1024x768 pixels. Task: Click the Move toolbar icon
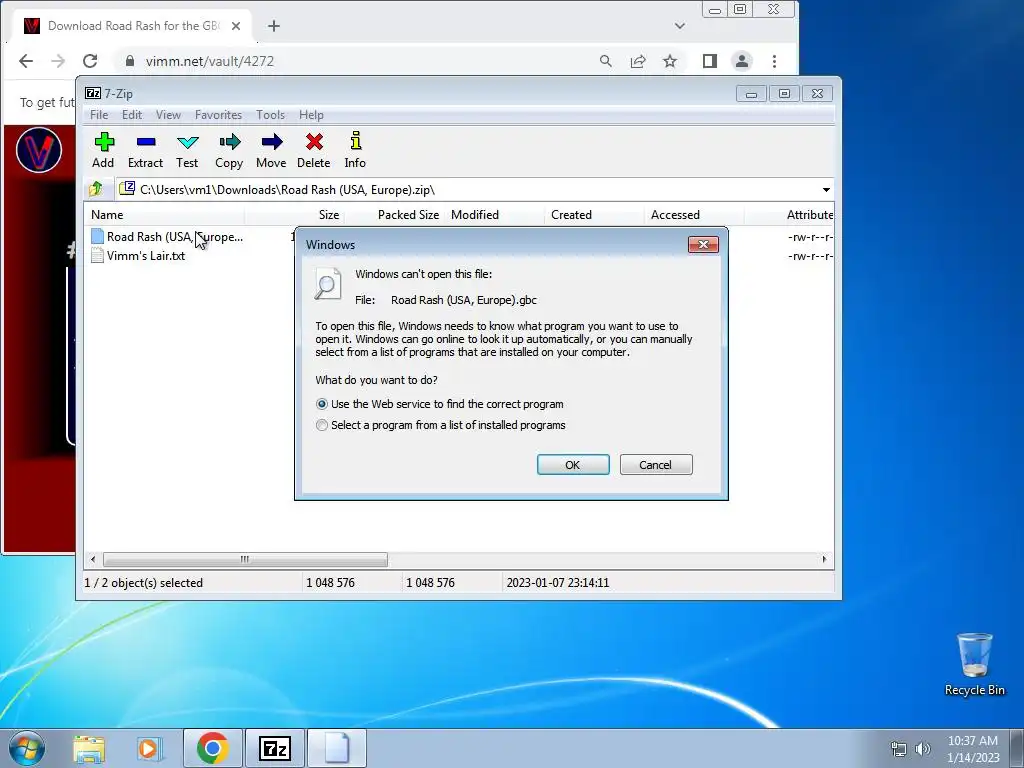point(271,151)
